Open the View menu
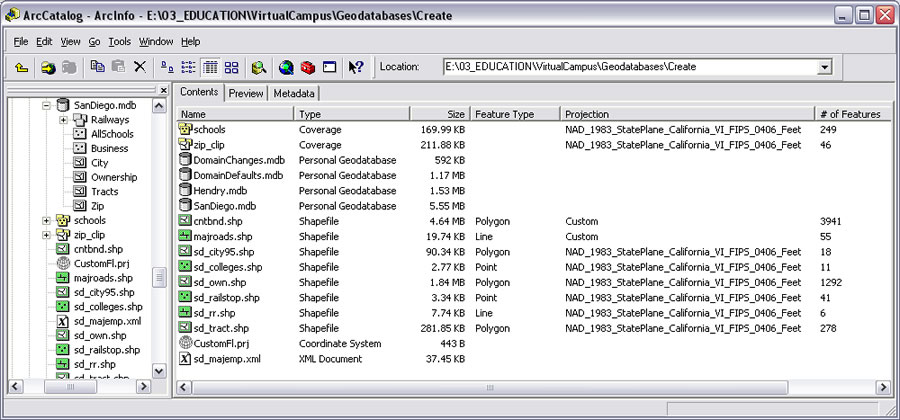 [x=71, y=41]
